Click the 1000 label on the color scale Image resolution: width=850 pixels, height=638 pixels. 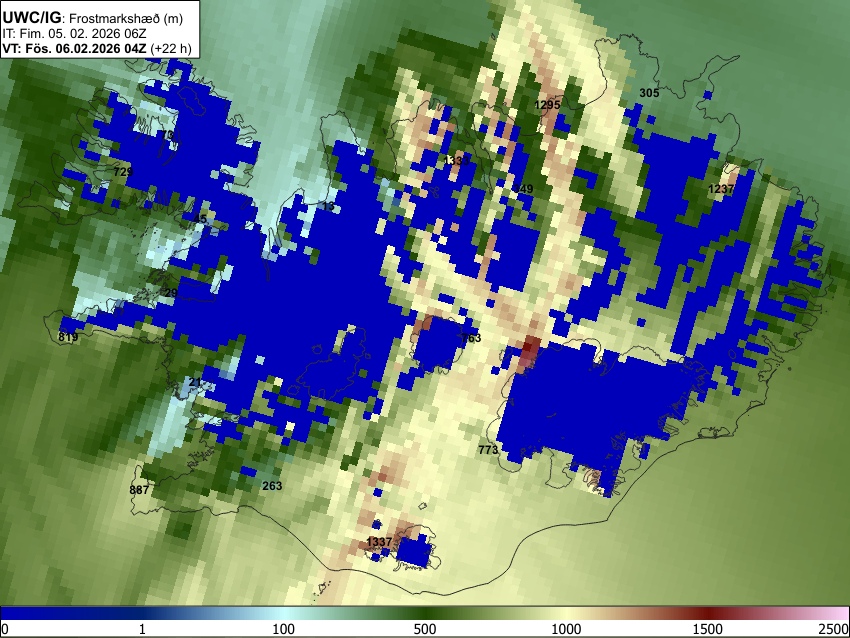click(566, 629)
